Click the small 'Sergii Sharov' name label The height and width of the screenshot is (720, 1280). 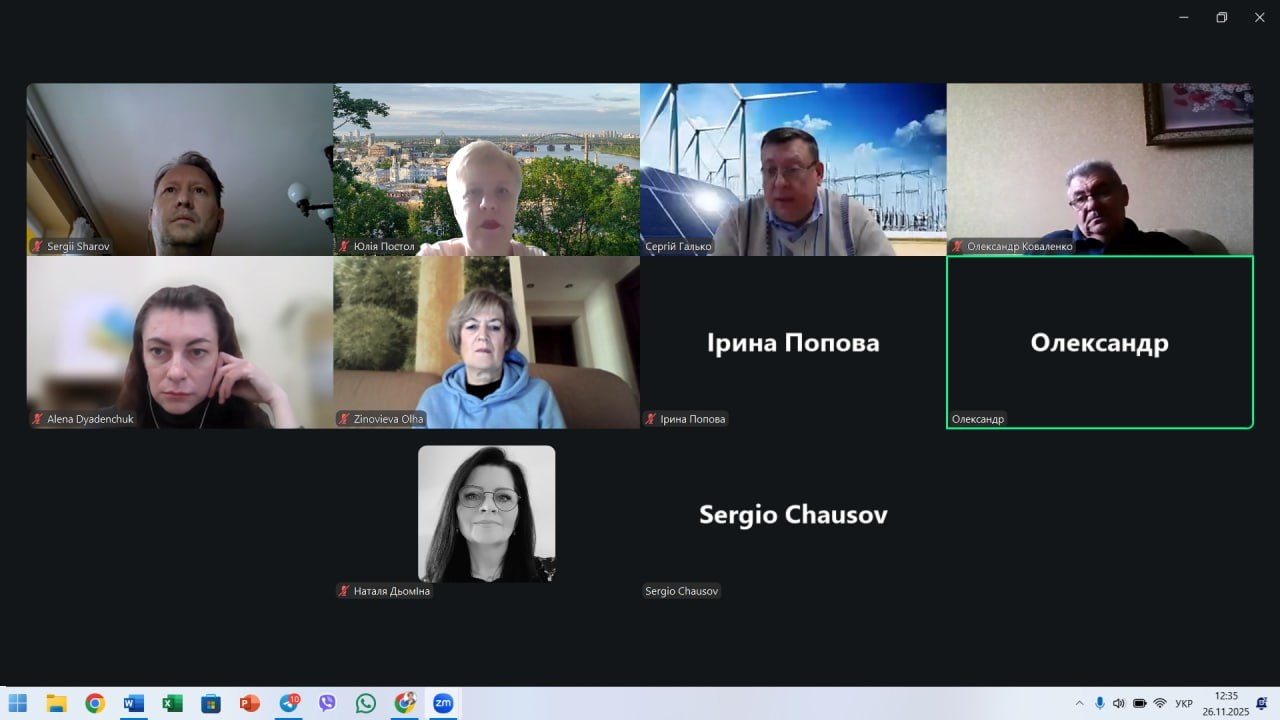point(79,246)
